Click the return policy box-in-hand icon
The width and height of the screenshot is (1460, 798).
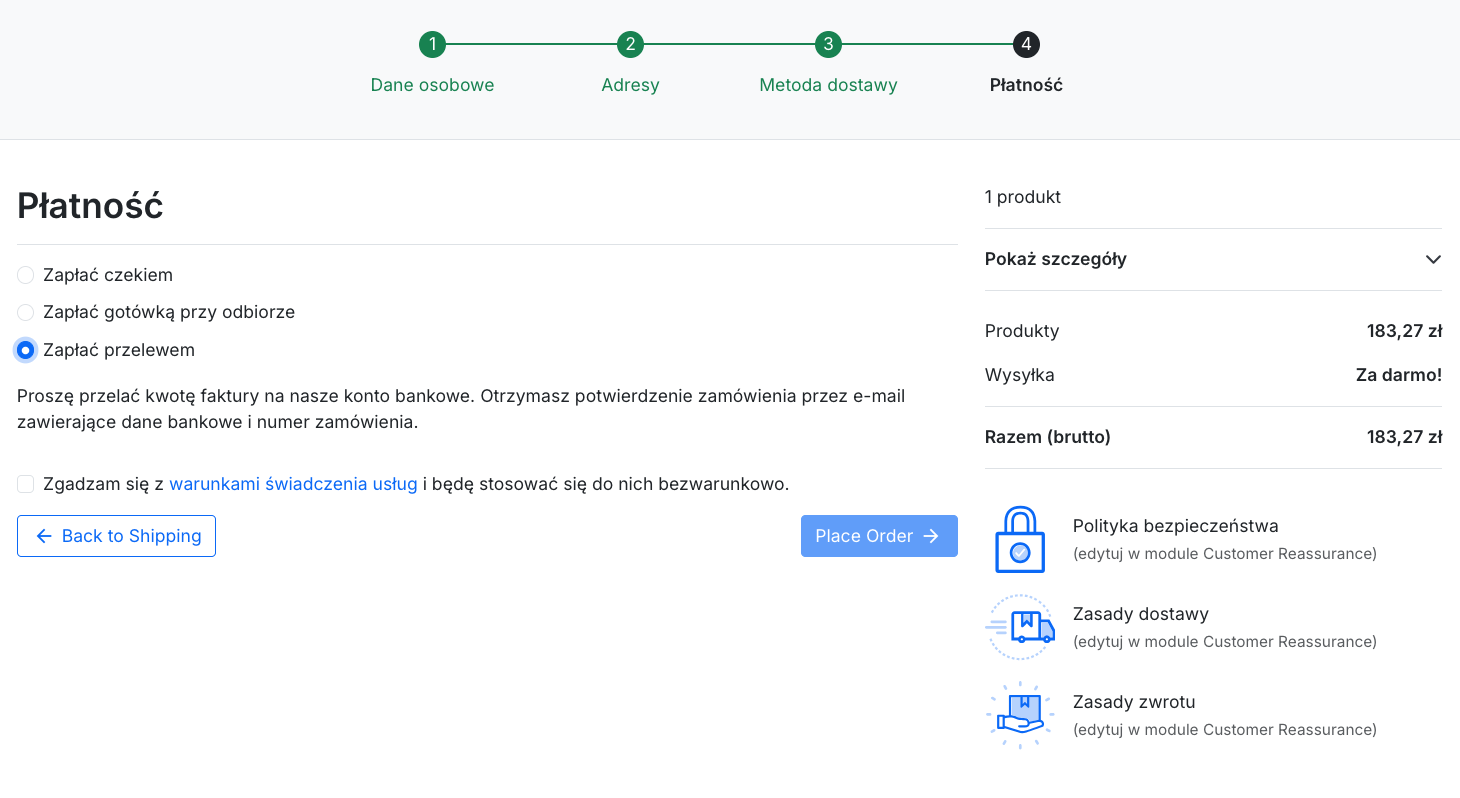tap(1020, 715)
